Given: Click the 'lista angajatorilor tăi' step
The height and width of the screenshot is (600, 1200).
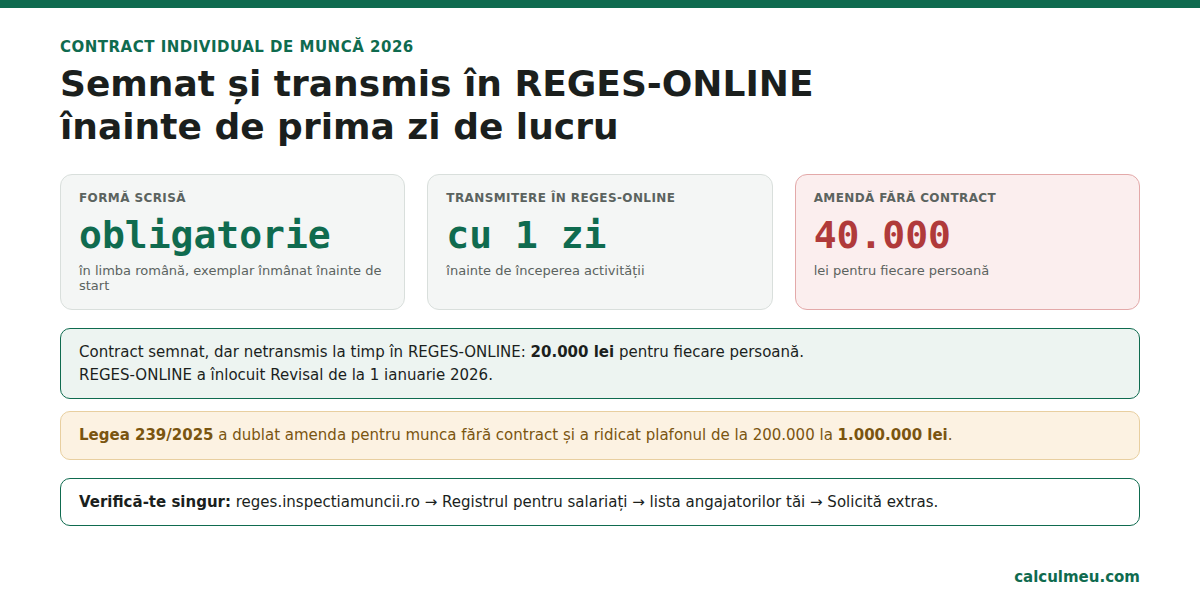Looking at the screenshot, I should click(727, 502).
